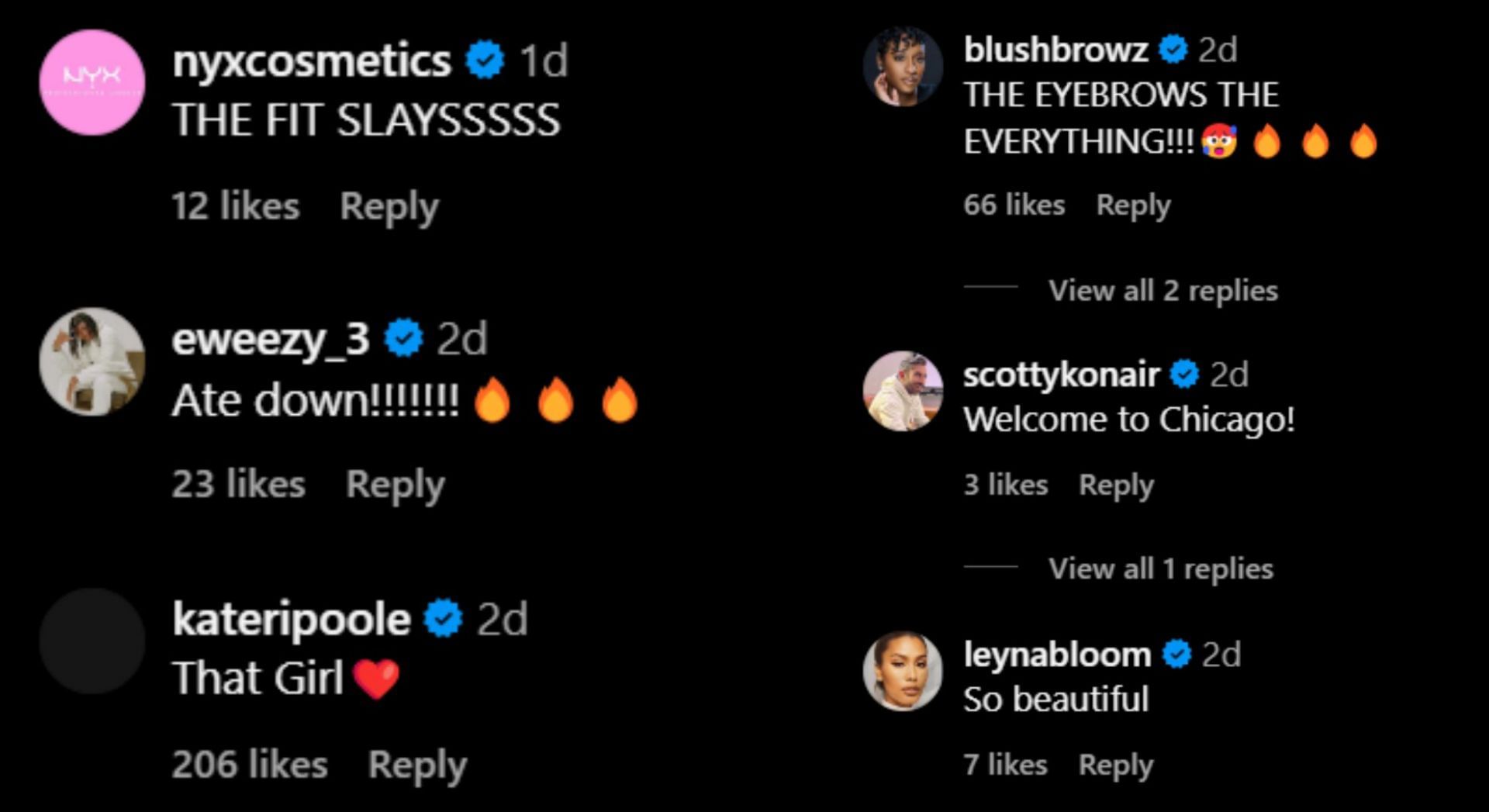The width and height of the screenshot is (1489, 812).
Task: Open the blushbrowz username link
Action: click(x=1055, y=50)
